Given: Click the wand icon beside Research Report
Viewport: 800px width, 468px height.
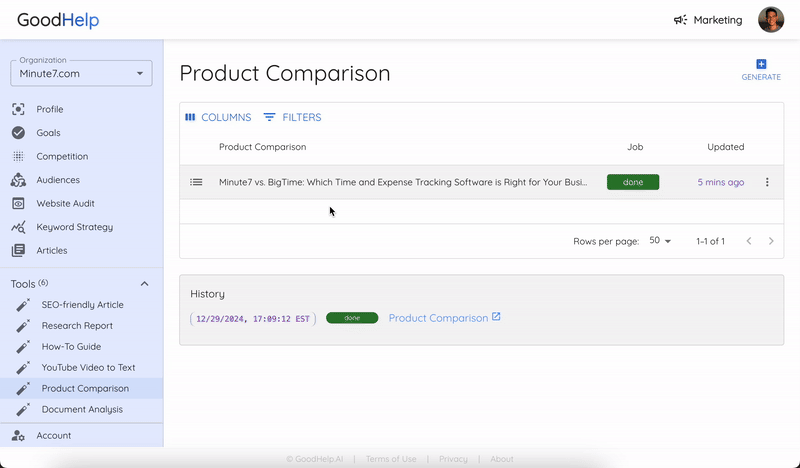Looking at the screenshot, I should click(x=23, y=326).
